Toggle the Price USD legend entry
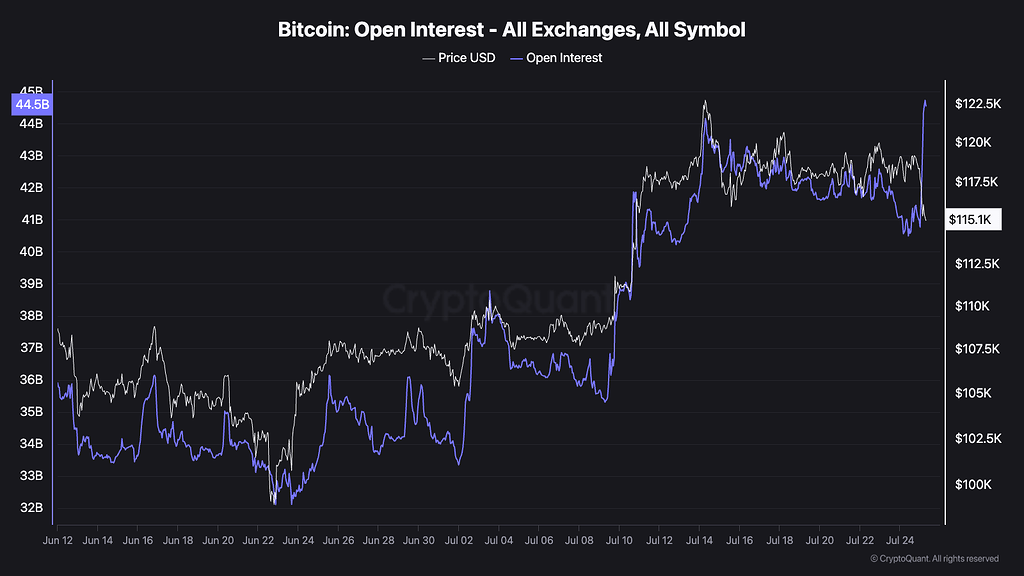This screenshot has width=1024, height=576. tap(458, 58)
